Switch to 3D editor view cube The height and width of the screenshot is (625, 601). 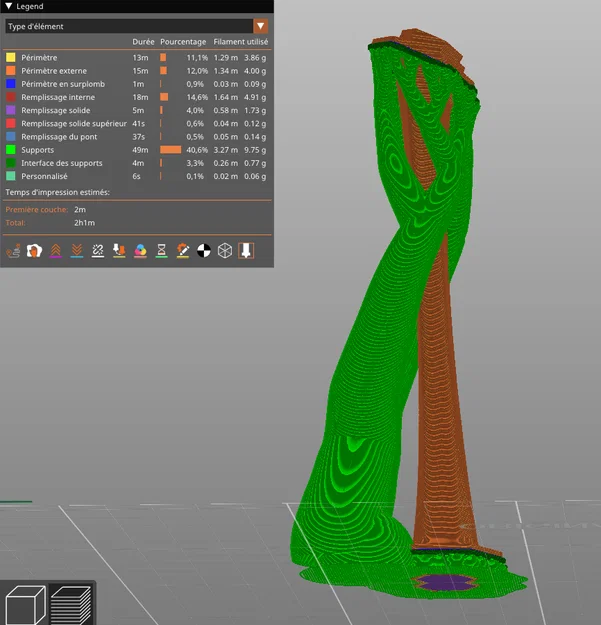click(x=25, y=604)
